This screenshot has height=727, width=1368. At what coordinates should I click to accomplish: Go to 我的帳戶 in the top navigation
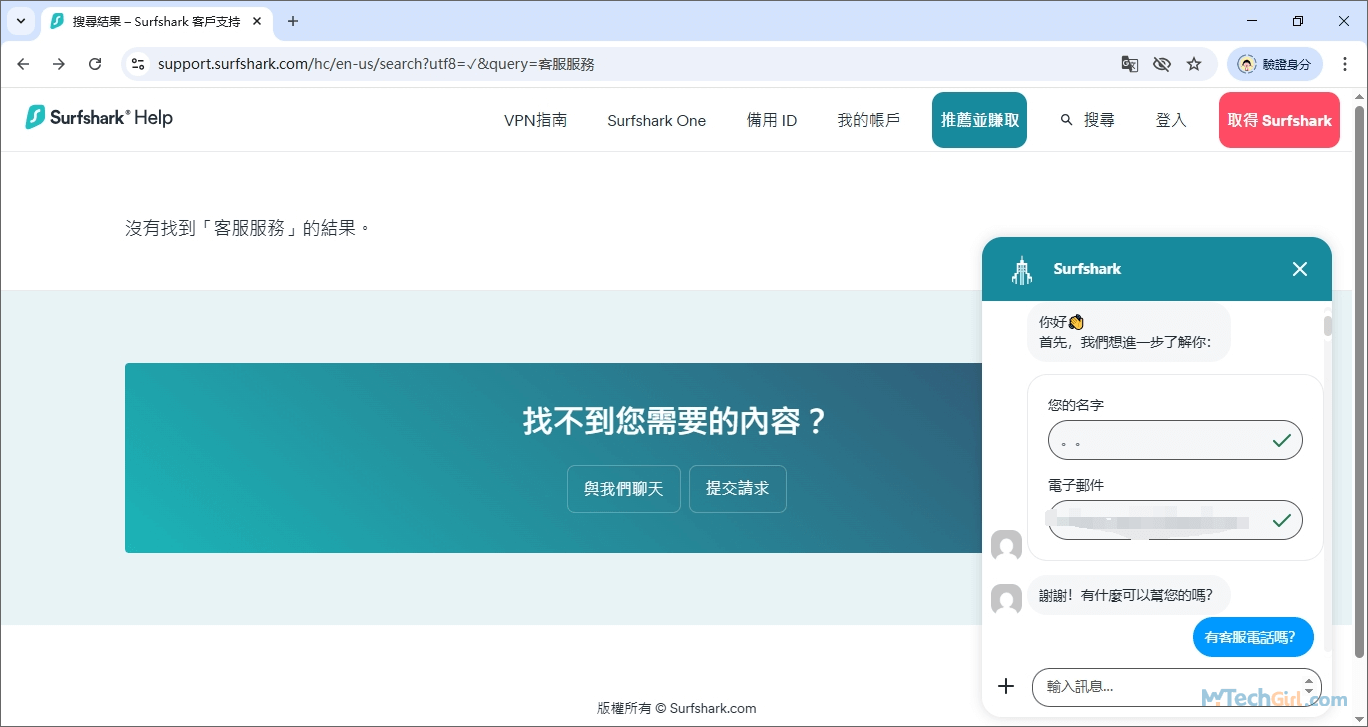click(x=868, y=120)
